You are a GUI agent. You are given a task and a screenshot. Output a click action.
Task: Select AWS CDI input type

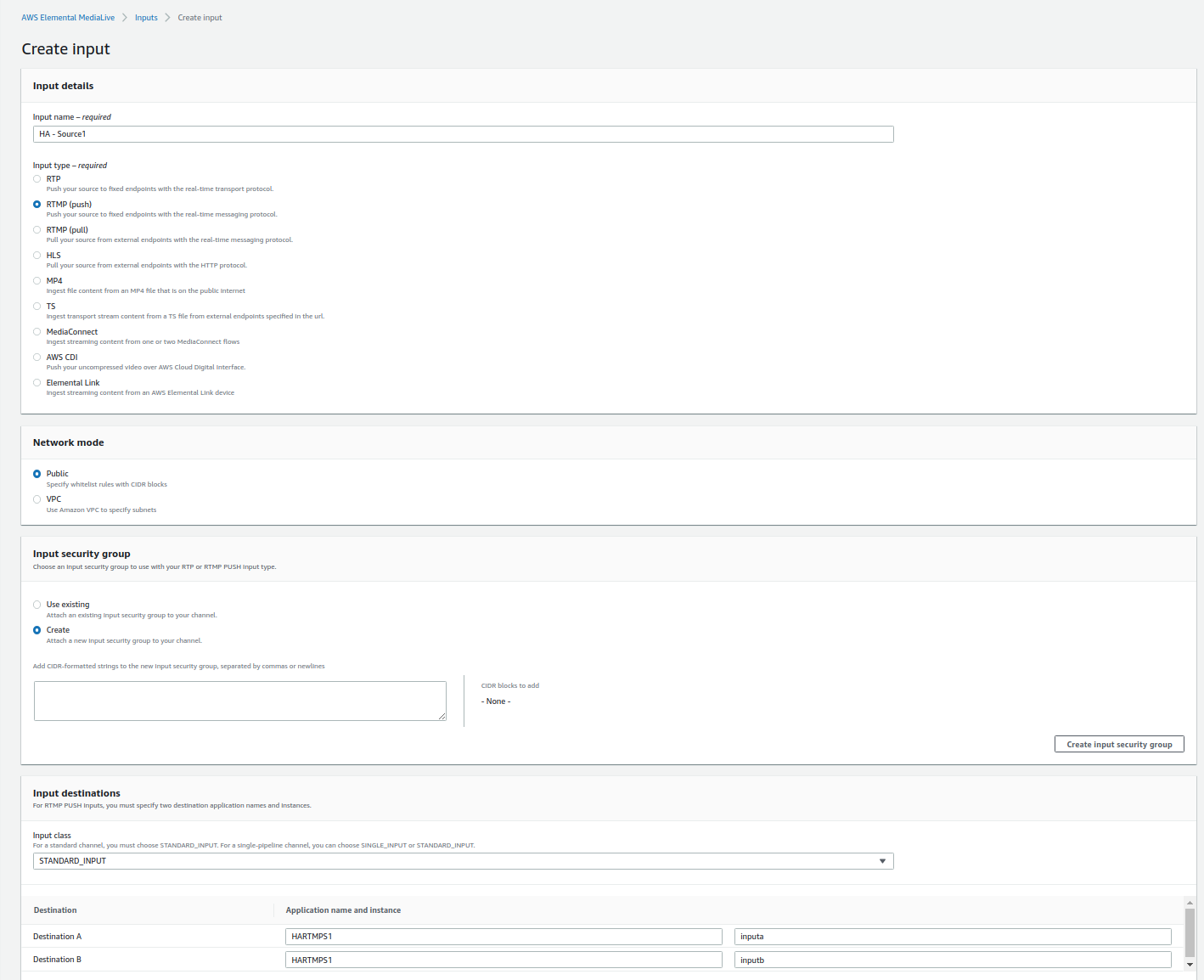click(x=37, y=358)
